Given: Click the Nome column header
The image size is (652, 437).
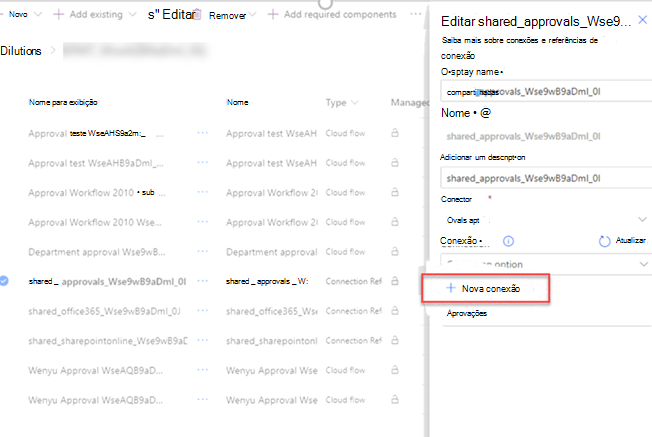Looking at the screenshot, I should (x=237, y=102).
